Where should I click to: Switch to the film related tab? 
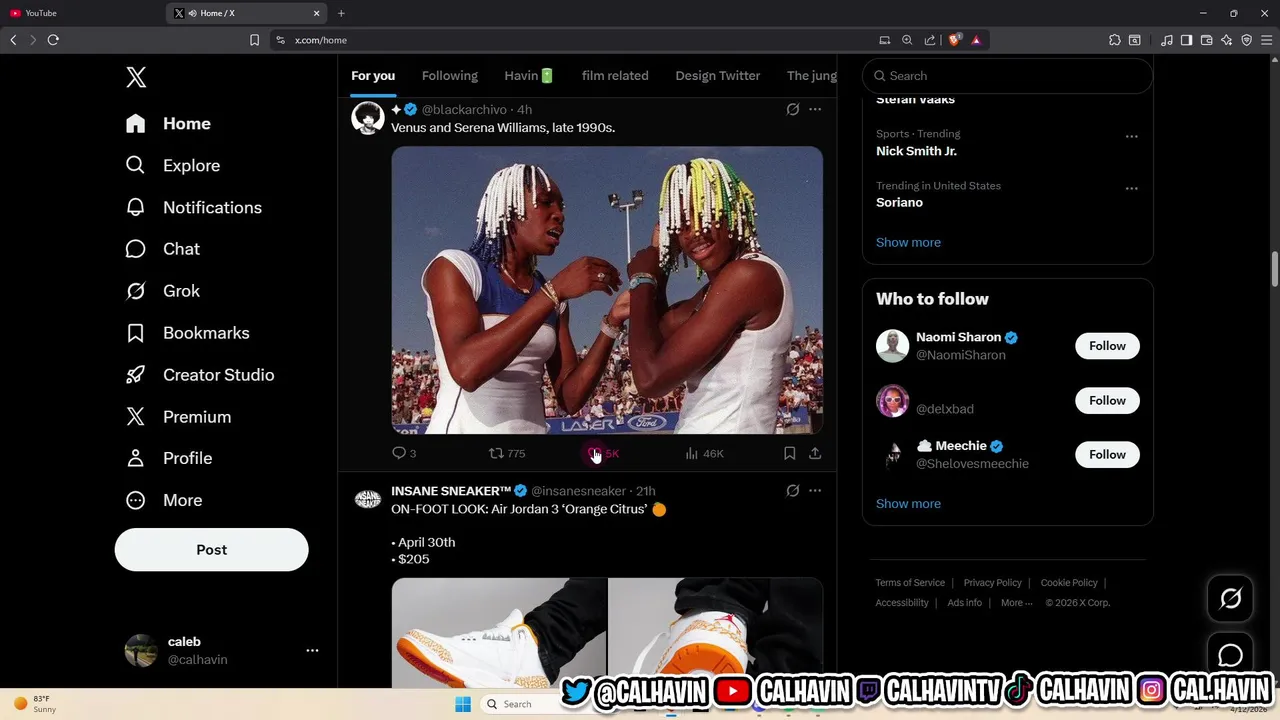[615, 76]
